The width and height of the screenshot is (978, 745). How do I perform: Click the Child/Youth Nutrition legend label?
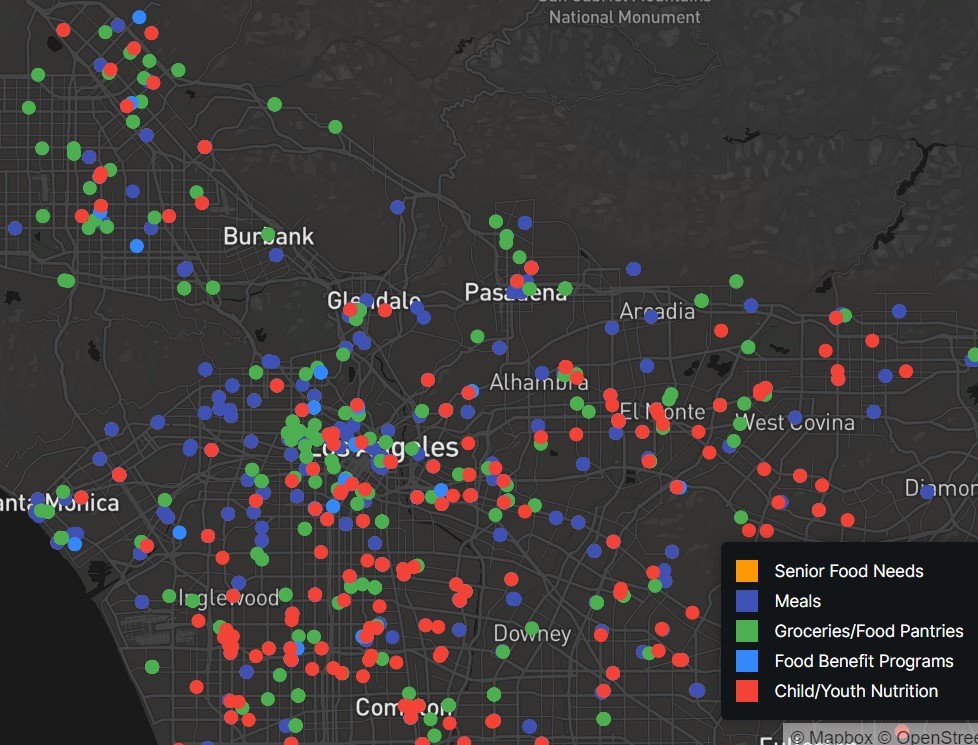855,691
